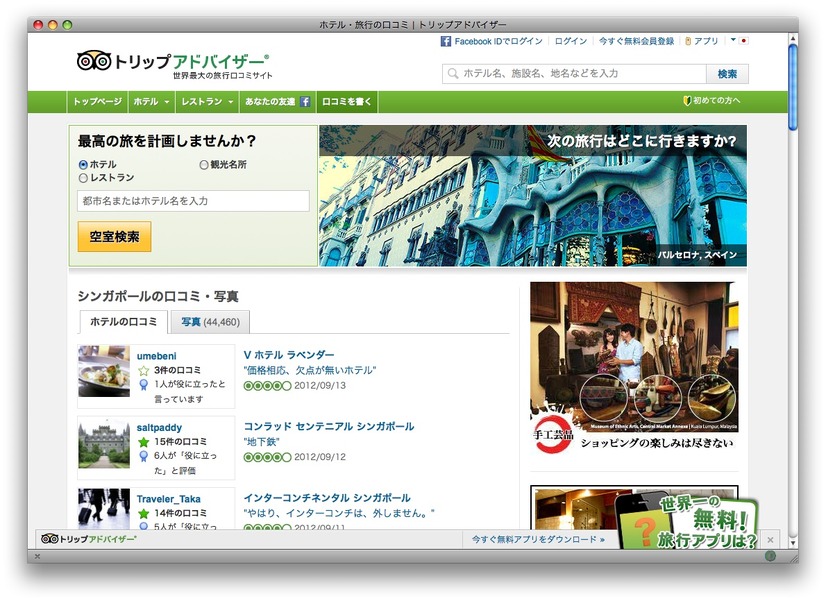Screen dimensions: 826x601
Task: Click the 検索 search button
Action: coord(727,74)
